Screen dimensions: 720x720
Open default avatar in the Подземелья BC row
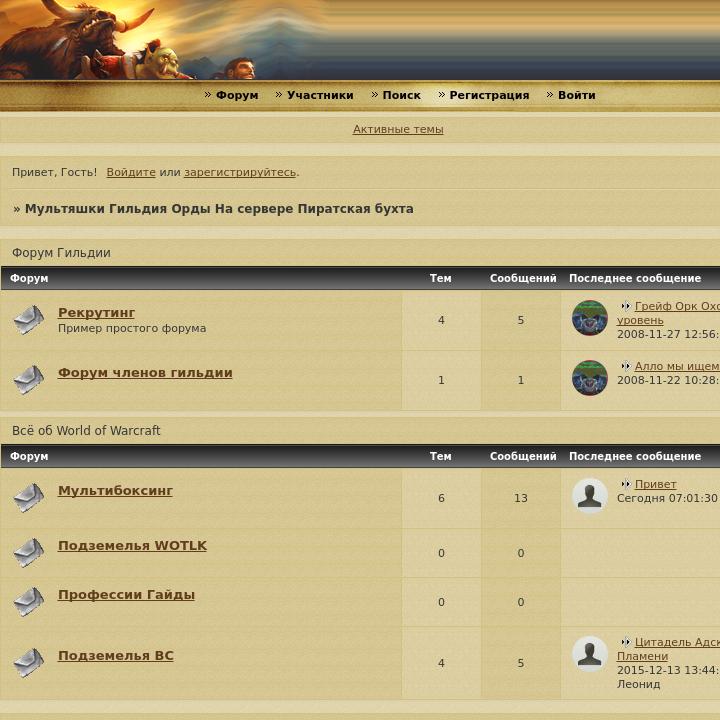coord(590,654)
